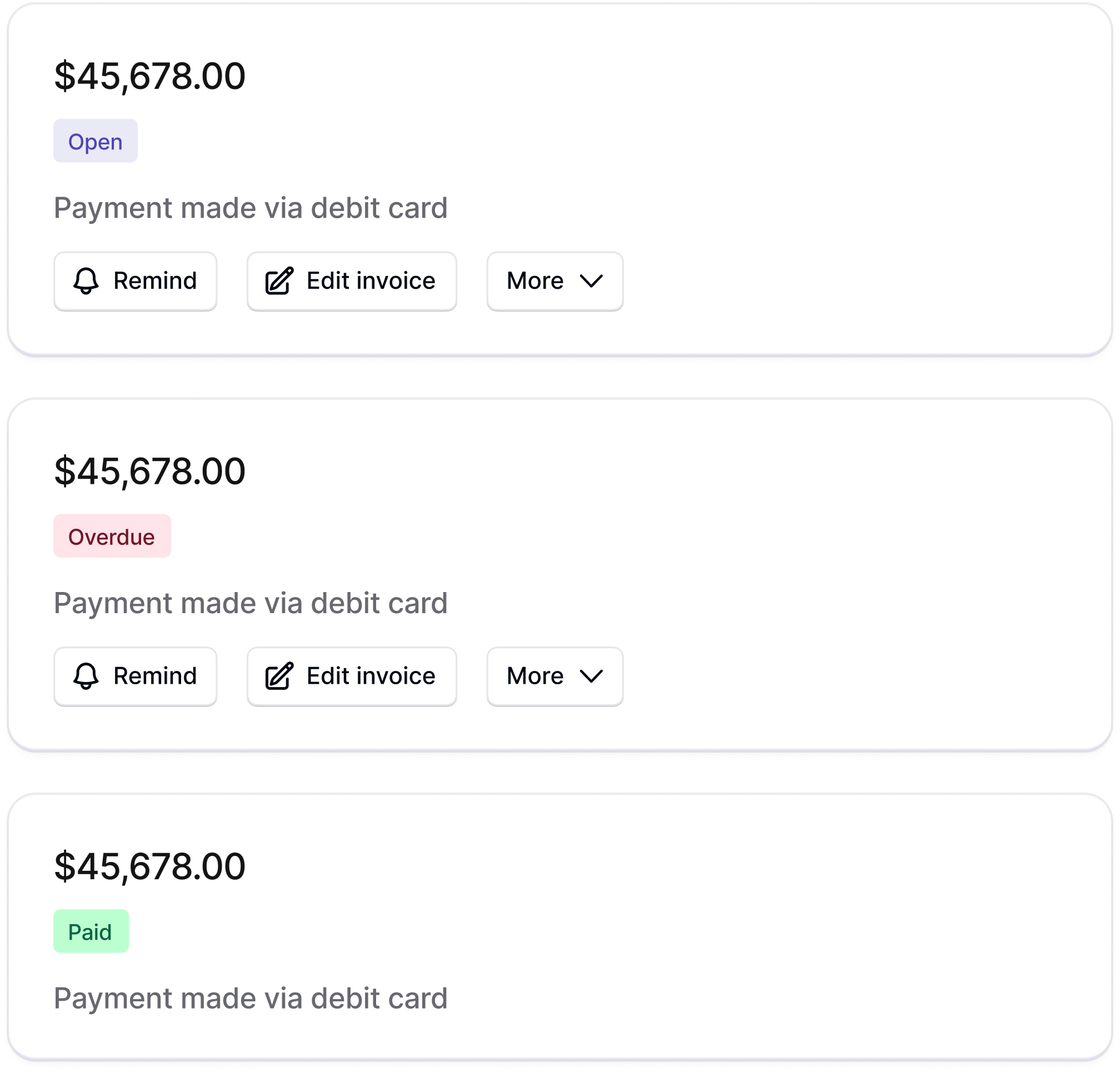Click the chevron arrow beside More on the Overdue invoice
This screenshot has height=1073, width=1120.
click(592, 676)
